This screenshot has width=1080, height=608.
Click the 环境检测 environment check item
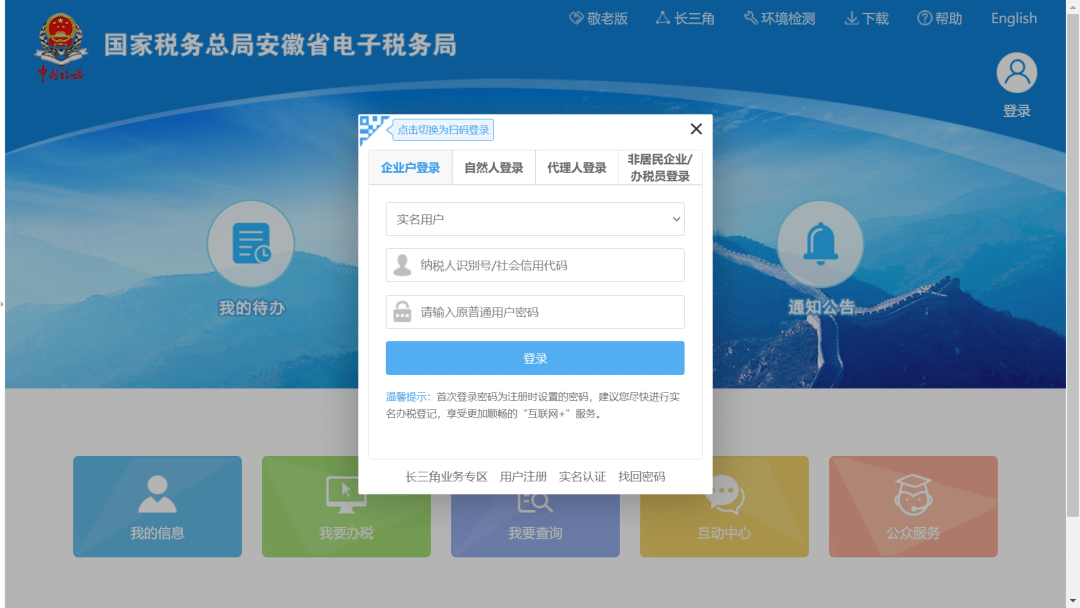click(779, 18)
